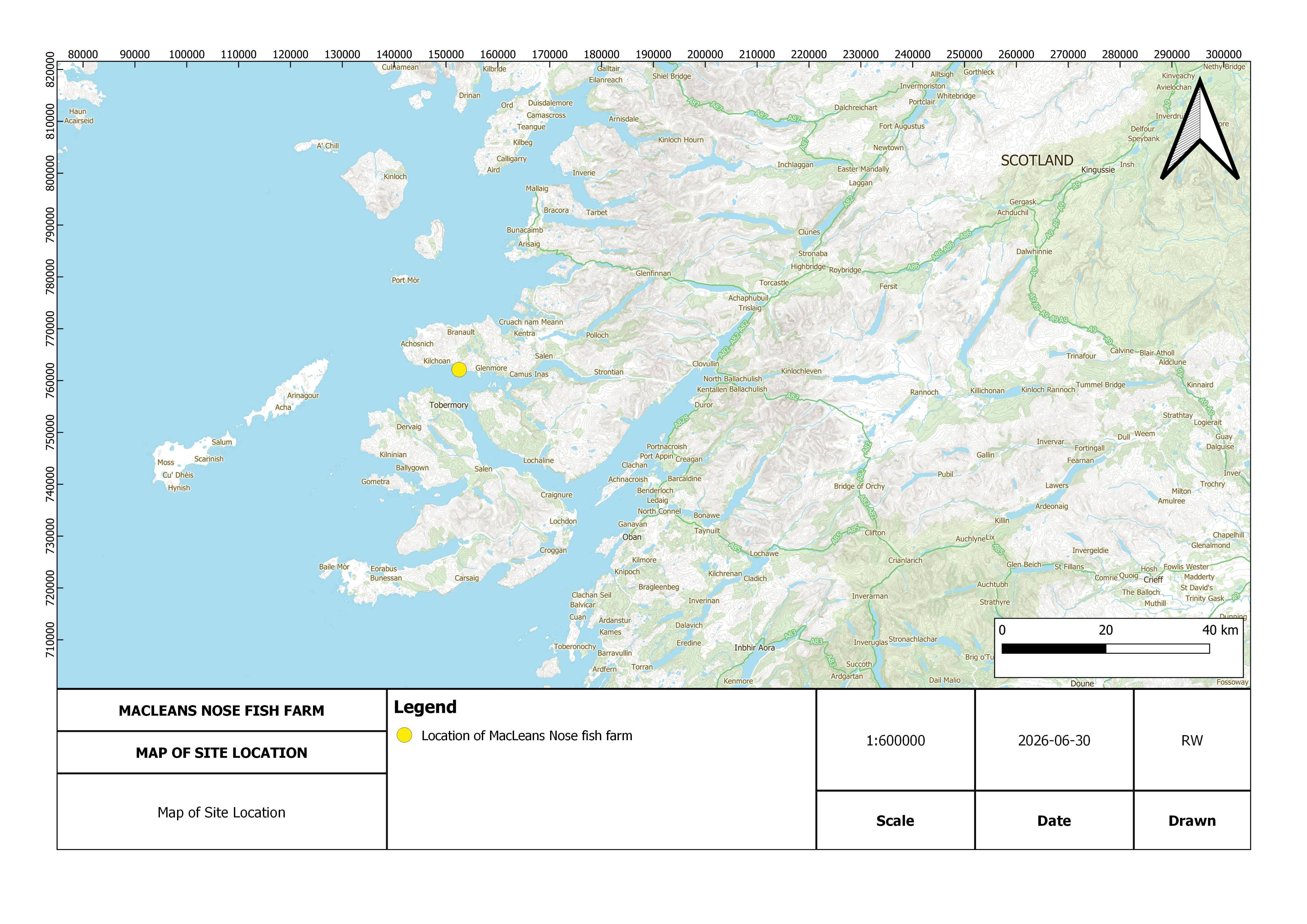Click the Port Mòr label
The image size is (1307, 924).
(405, 280)
